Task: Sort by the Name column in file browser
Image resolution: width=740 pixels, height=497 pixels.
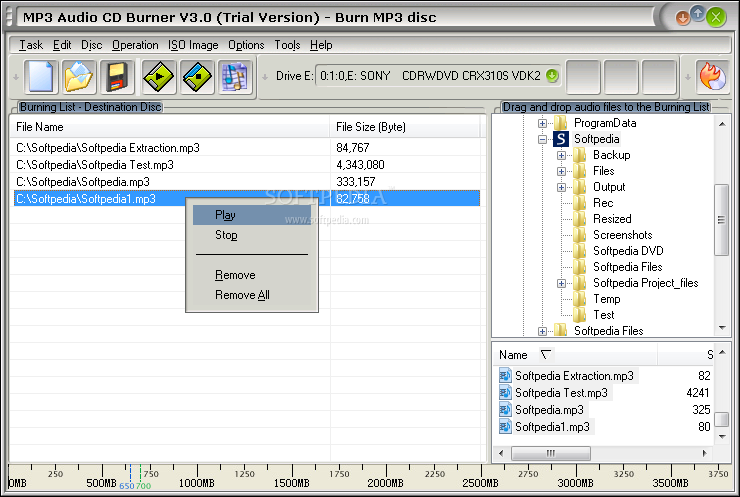Action: pyautogui.click(x=575, y=355)
